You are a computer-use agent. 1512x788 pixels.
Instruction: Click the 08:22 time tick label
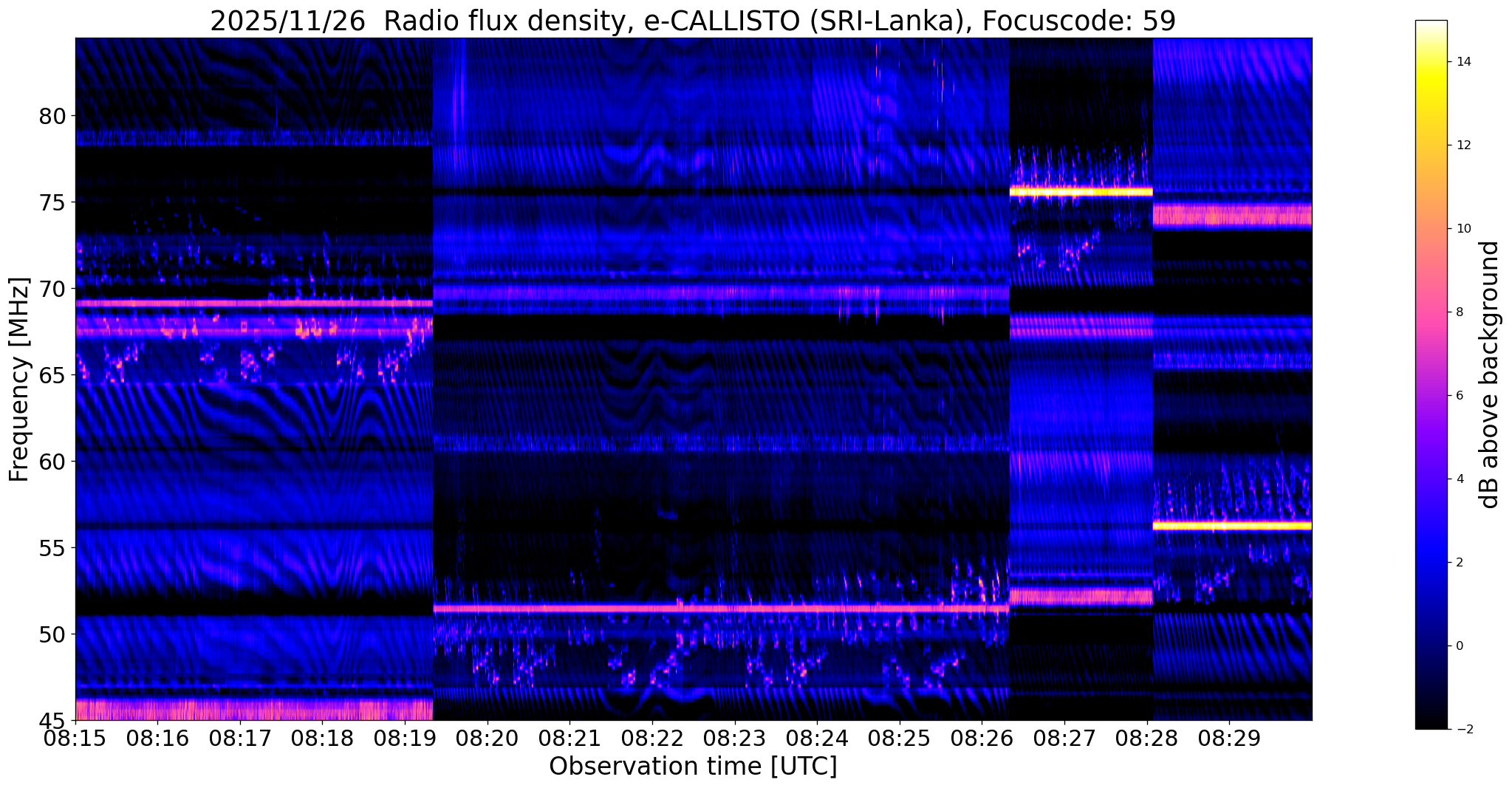pos(652,738)
